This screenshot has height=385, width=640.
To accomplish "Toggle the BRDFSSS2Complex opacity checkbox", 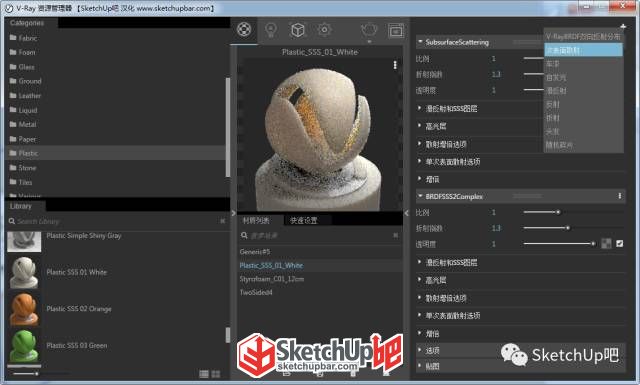I will [x=620, y=244].
